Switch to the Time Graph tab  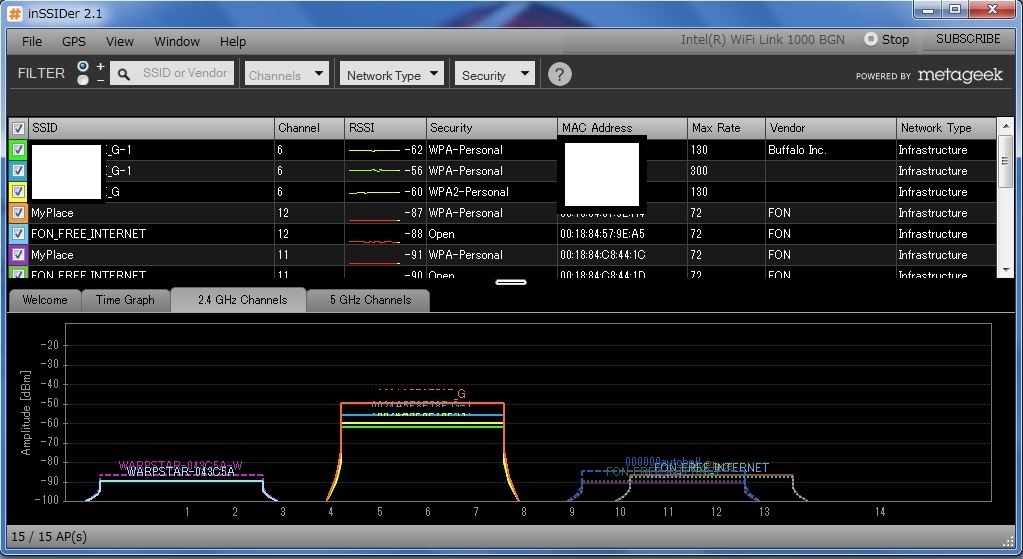pyautogui.click(x=125, y=300)
